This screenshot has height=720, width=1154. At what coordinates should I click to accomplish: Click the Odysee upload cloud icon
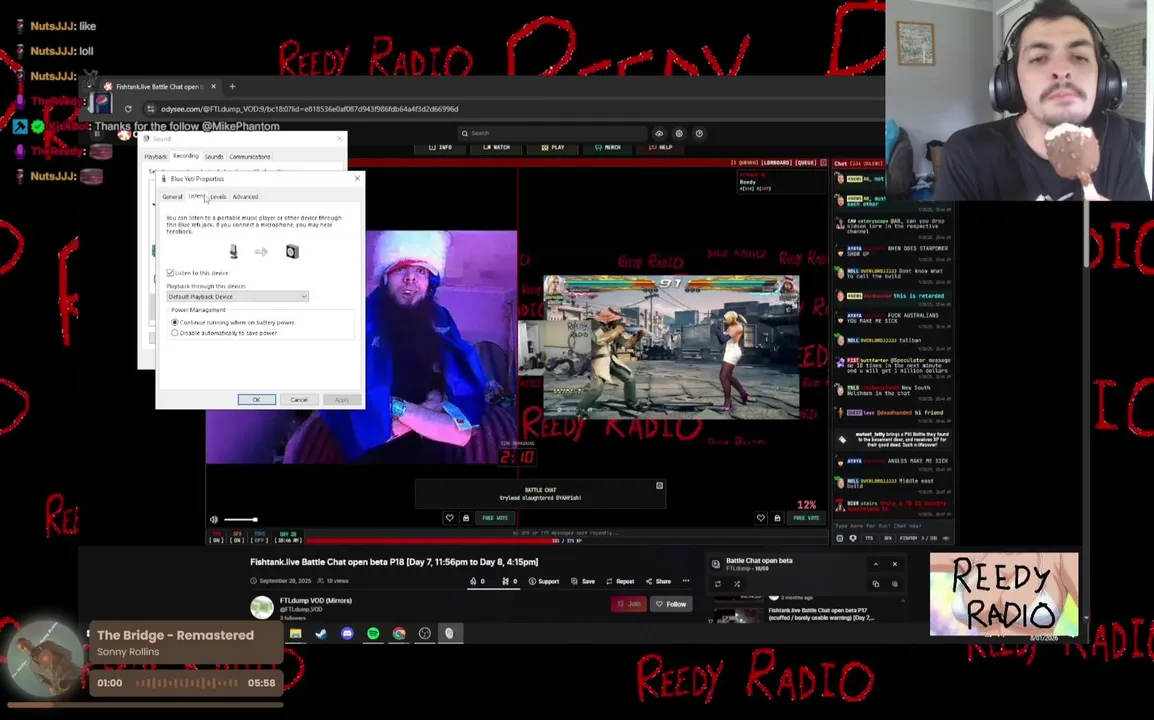[659, 133]
